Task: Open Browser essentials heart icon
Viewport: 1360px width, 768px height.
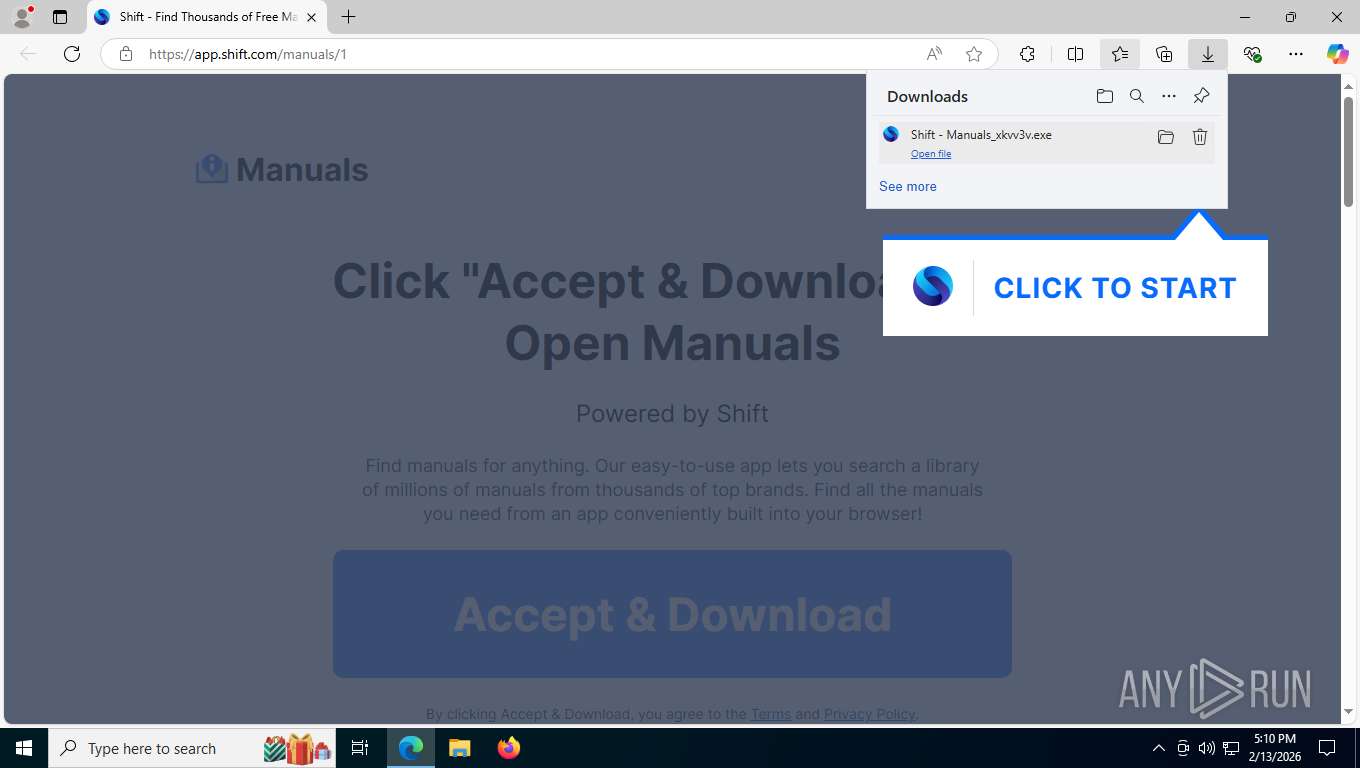Action: (1252, 54)
